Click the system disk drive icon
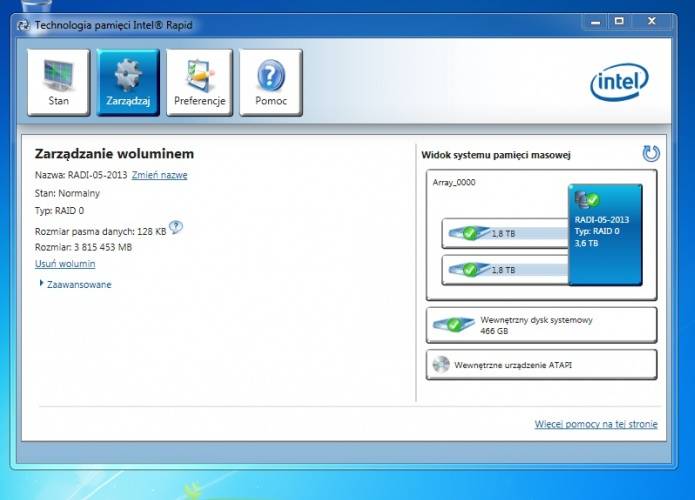The width and height of the screenshot is (695, 500). click(453, 324)
